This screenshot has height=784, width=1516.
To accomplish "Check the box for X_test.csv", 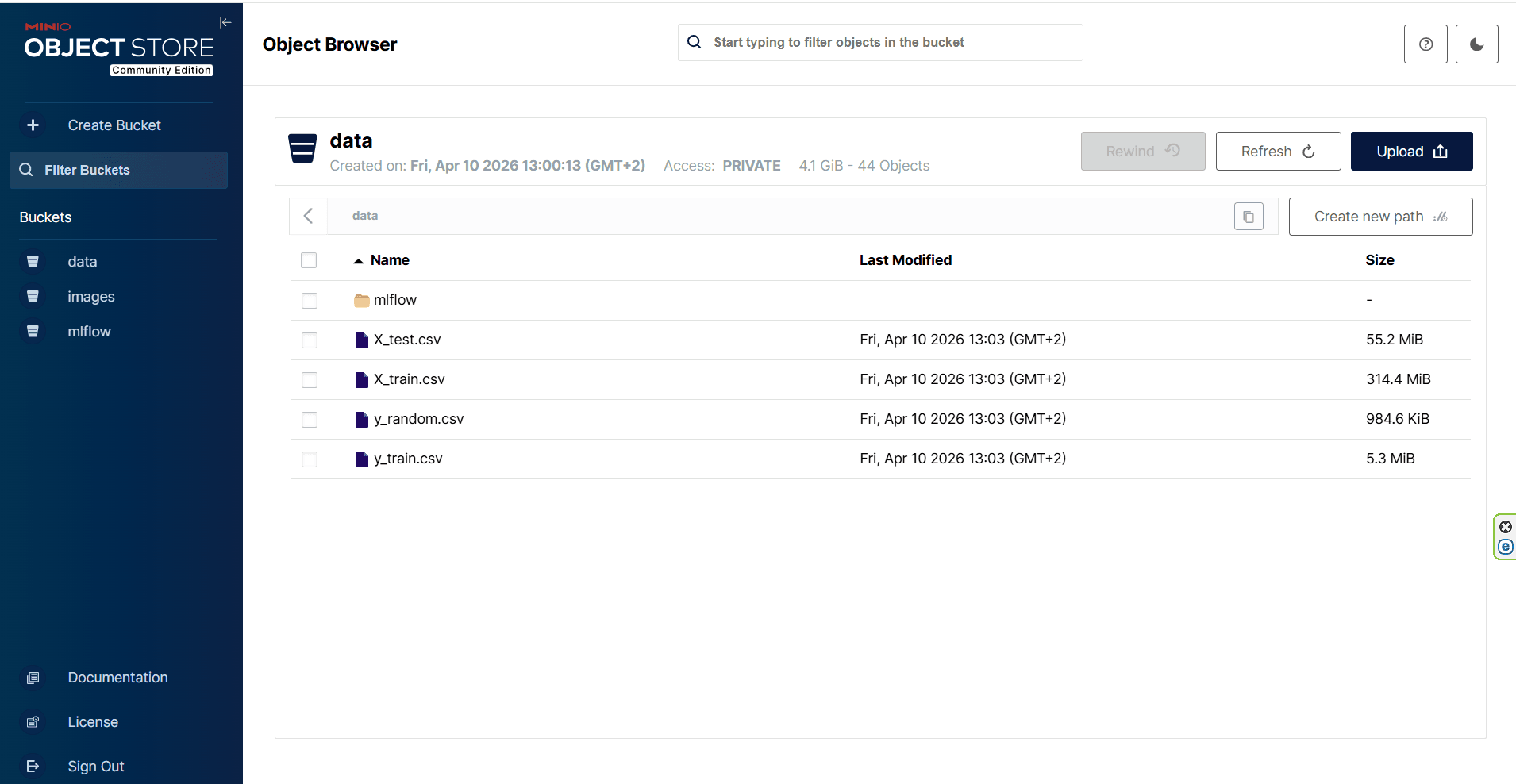I will (310, 340).
